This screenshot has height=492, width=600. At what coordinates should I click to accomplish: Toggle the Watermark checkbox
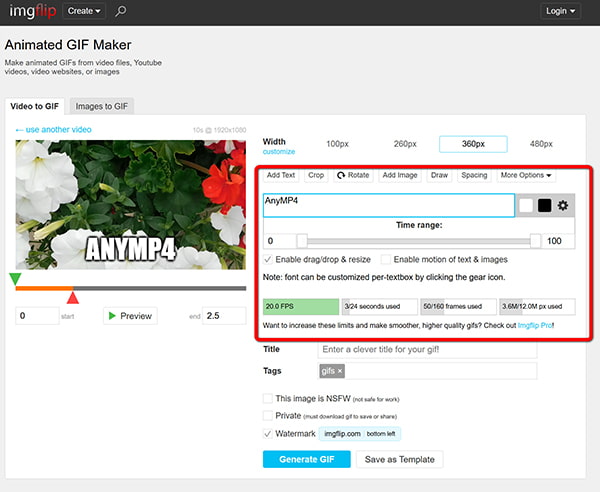tap(268, 433)
